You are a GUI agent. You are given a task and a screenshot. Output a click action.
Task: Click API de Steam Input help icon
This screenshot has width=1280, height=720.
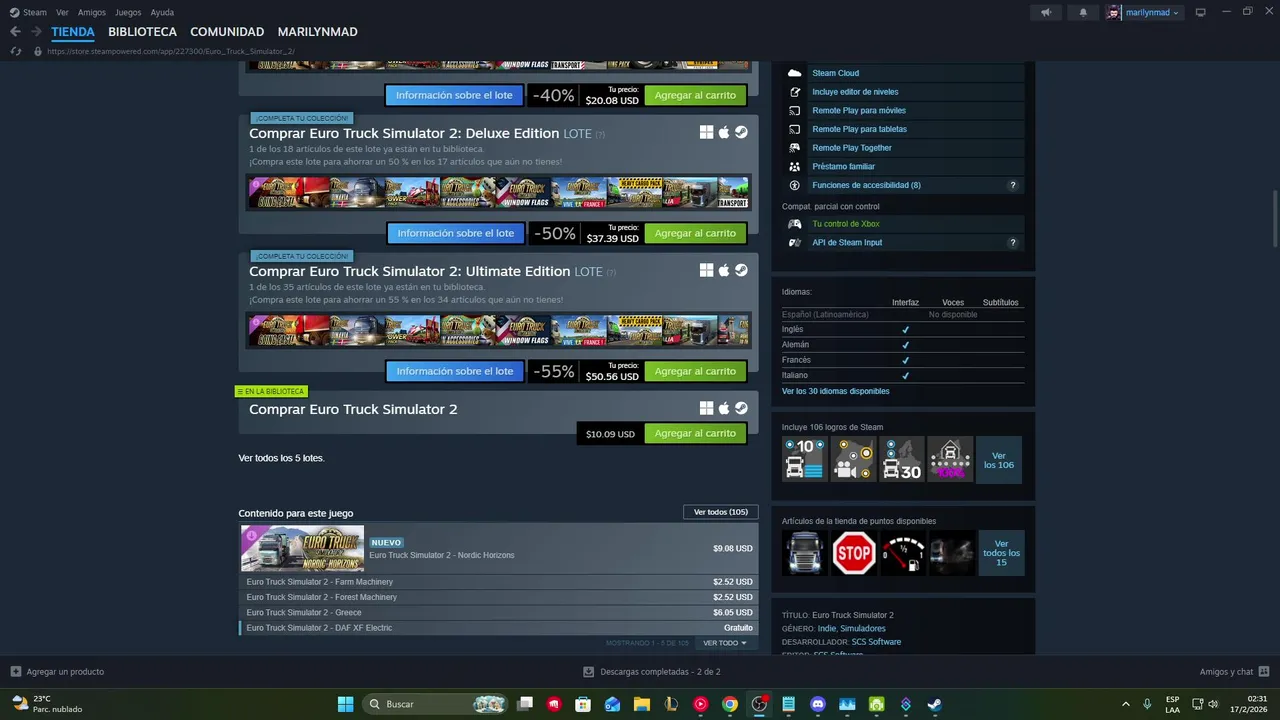(x=1012, y=243)
